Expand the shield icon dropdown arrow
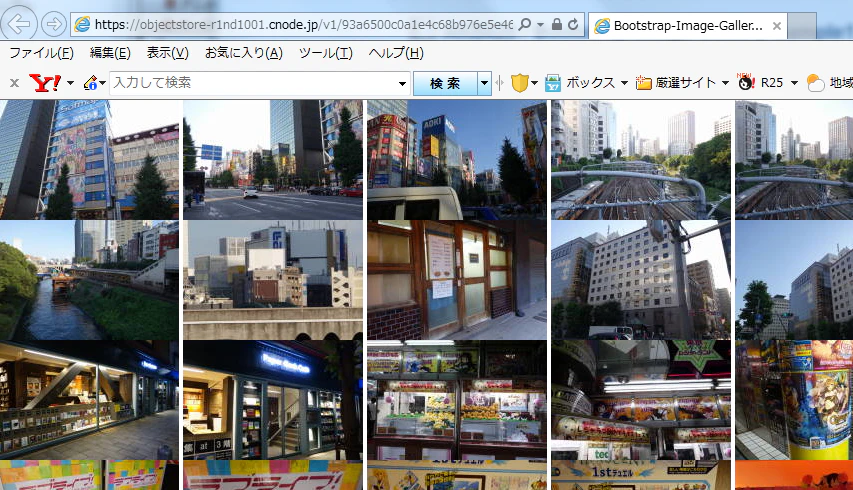The height and width of the screenshot is (490, 853). point(534,83)
